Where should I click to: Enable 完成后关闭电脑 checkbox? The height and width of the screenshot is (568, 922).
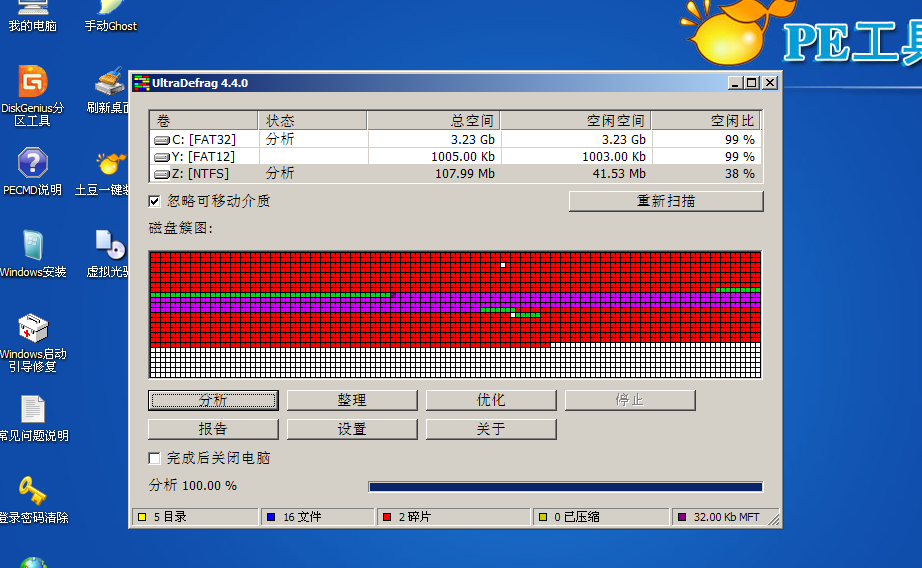155,458
